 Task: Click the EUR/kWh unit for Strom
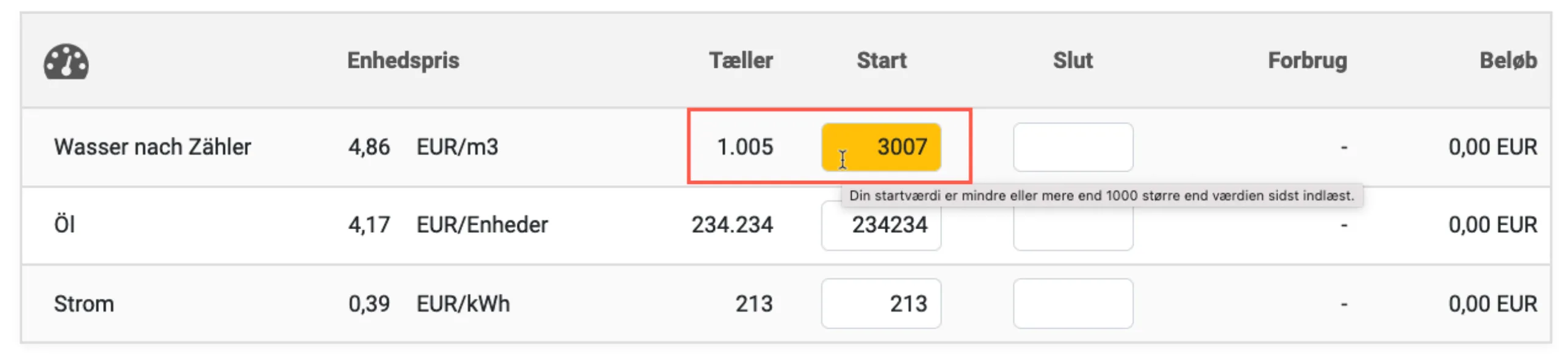[462, 304]
